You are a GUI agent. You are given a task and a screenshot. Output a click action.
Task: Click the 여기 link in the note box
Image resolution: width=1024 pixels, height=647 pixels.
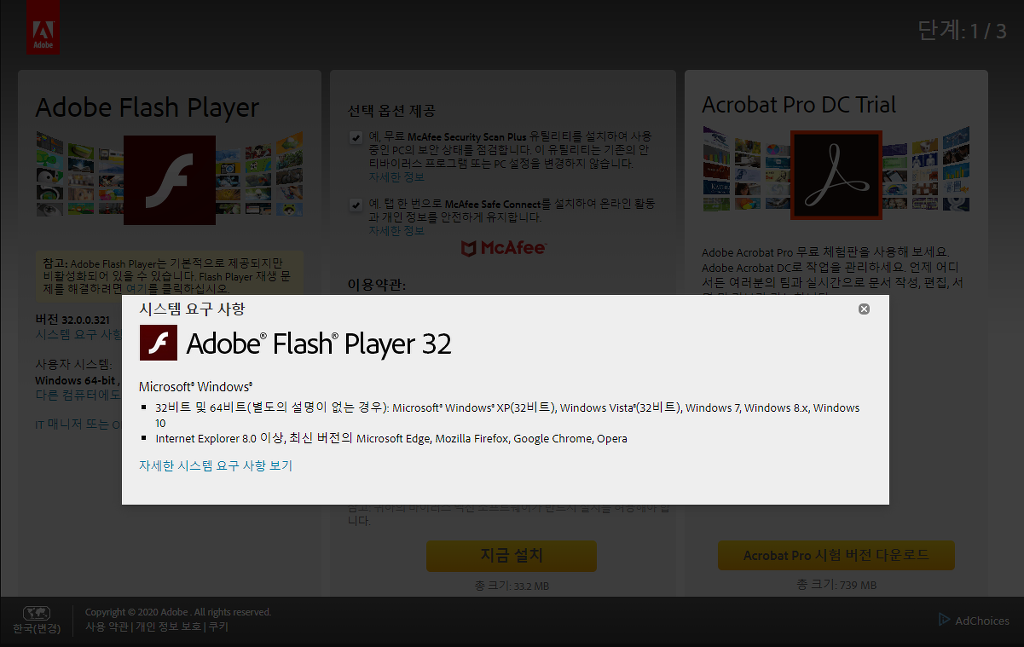(x=136, y=288)
